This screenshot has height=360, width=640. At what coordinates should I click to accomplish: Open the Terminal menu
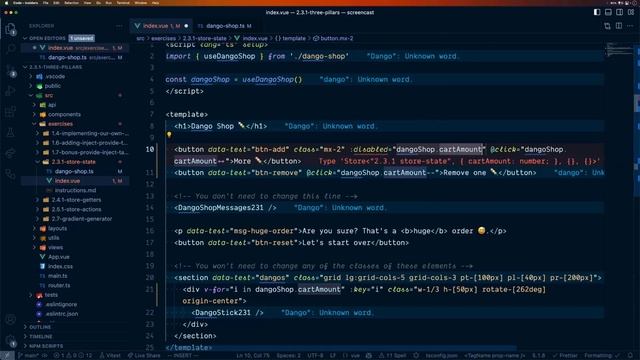point(123,2)
